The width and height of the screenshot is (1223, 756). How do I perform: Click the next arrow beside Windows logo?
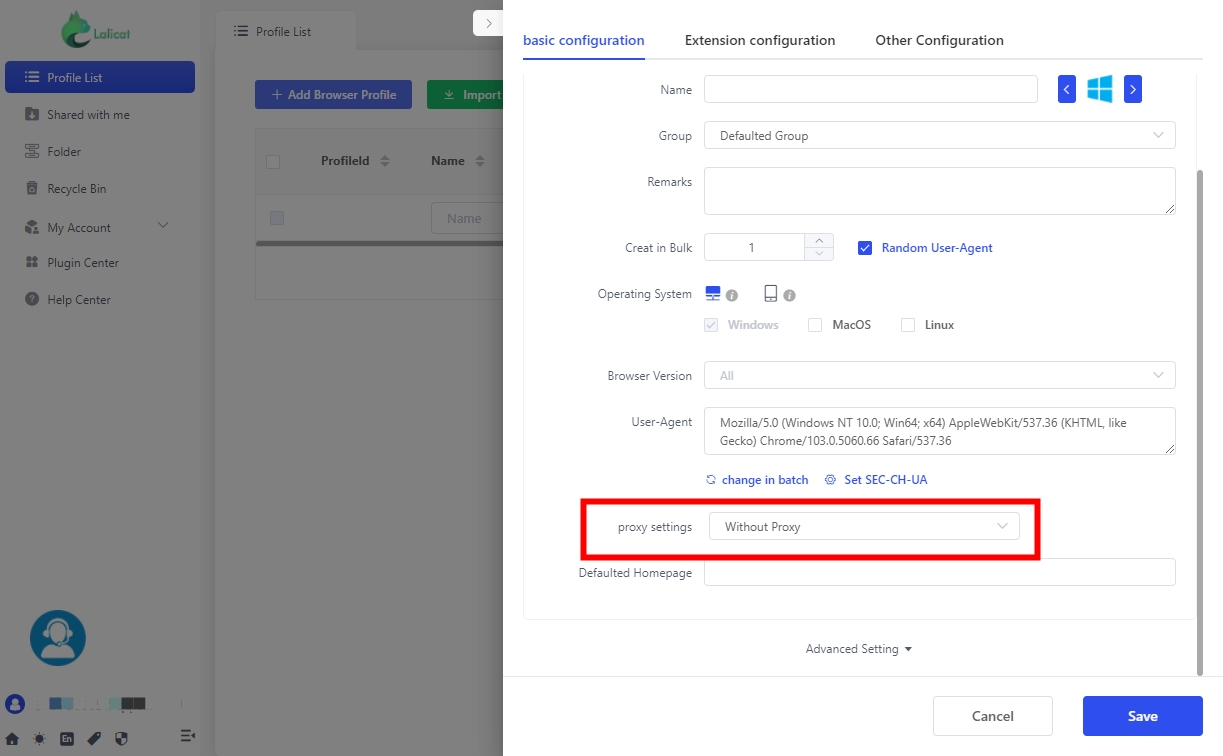click(1132, 90)
